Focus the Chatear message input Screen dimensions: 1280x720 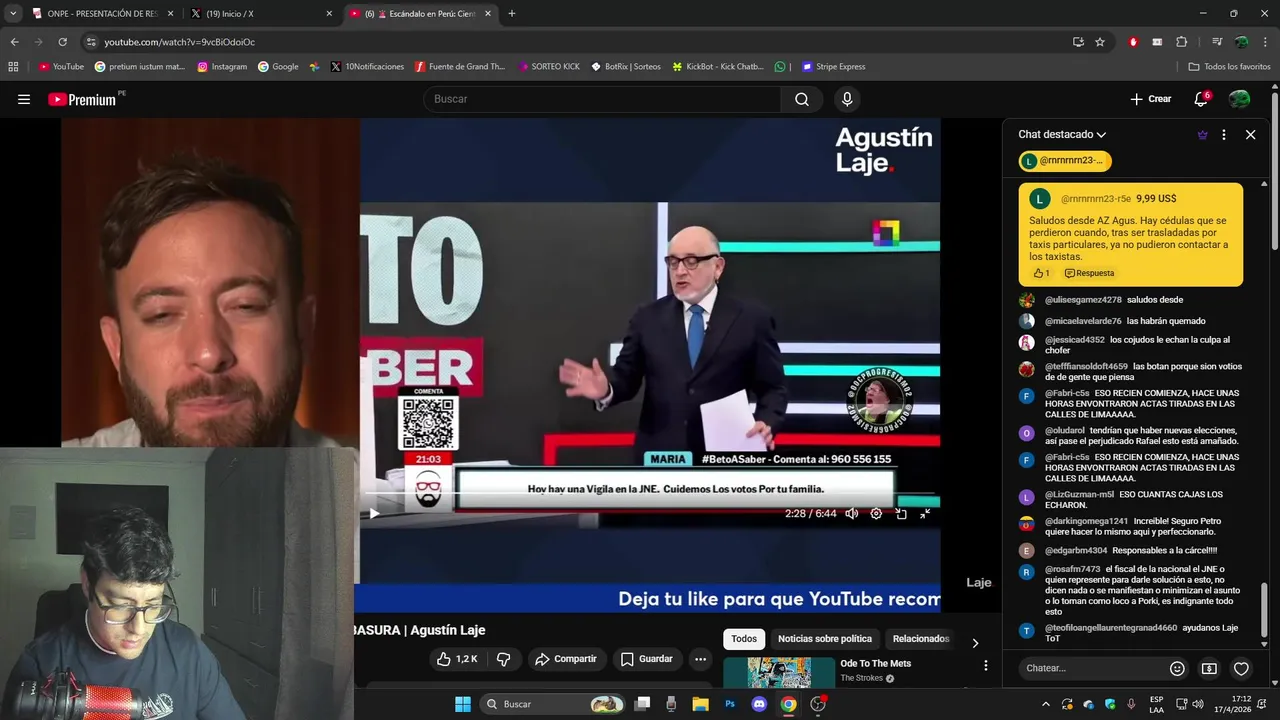pos(1093,668)
